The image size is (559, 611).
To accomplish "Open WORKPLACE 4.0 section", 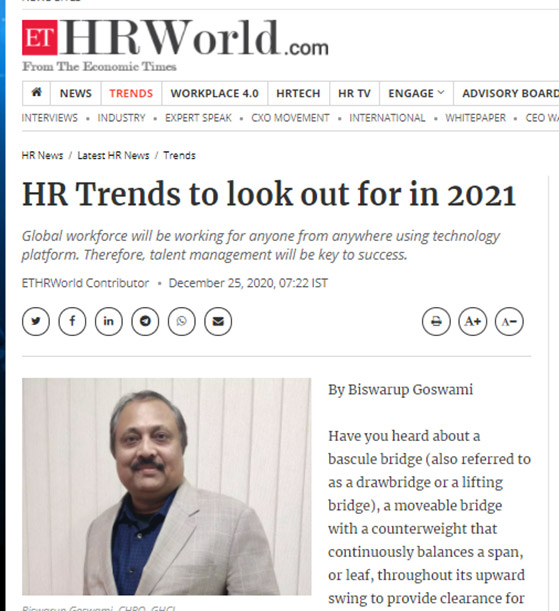I will 215,94.
